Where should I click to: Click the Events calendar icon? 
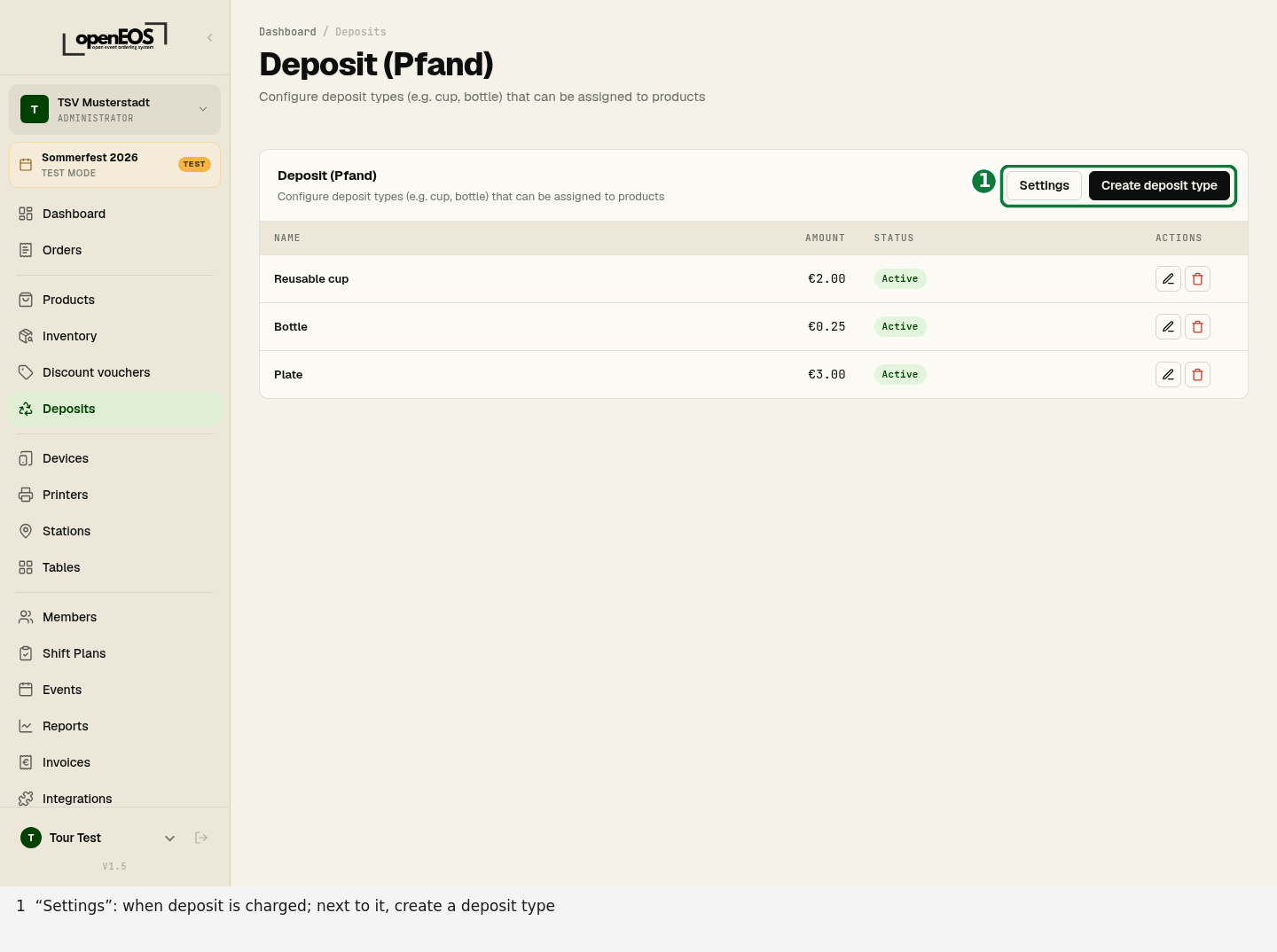[x=26, y=690]
